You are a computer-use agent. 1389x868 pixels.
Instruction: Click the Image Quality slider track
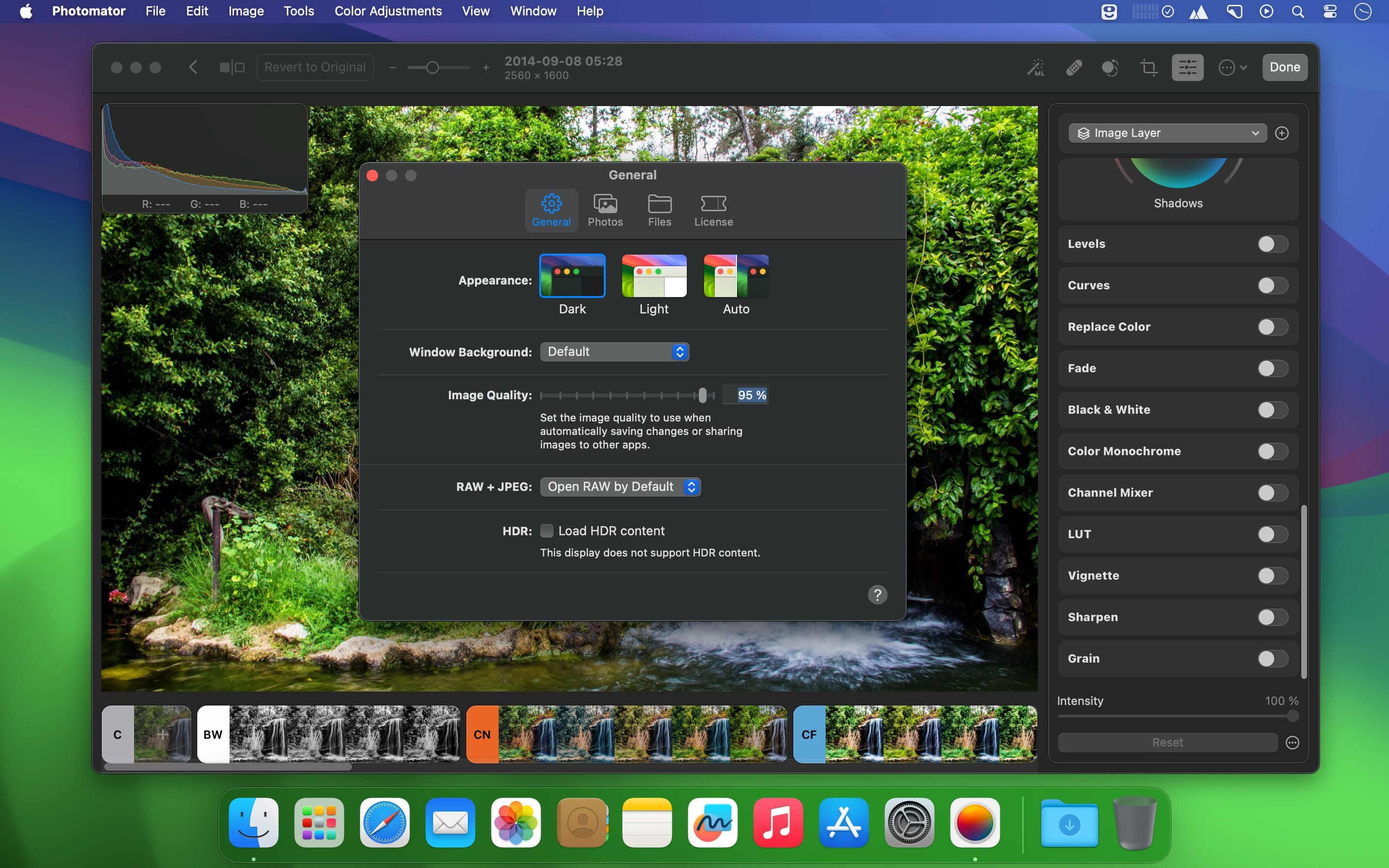point(626,395)
